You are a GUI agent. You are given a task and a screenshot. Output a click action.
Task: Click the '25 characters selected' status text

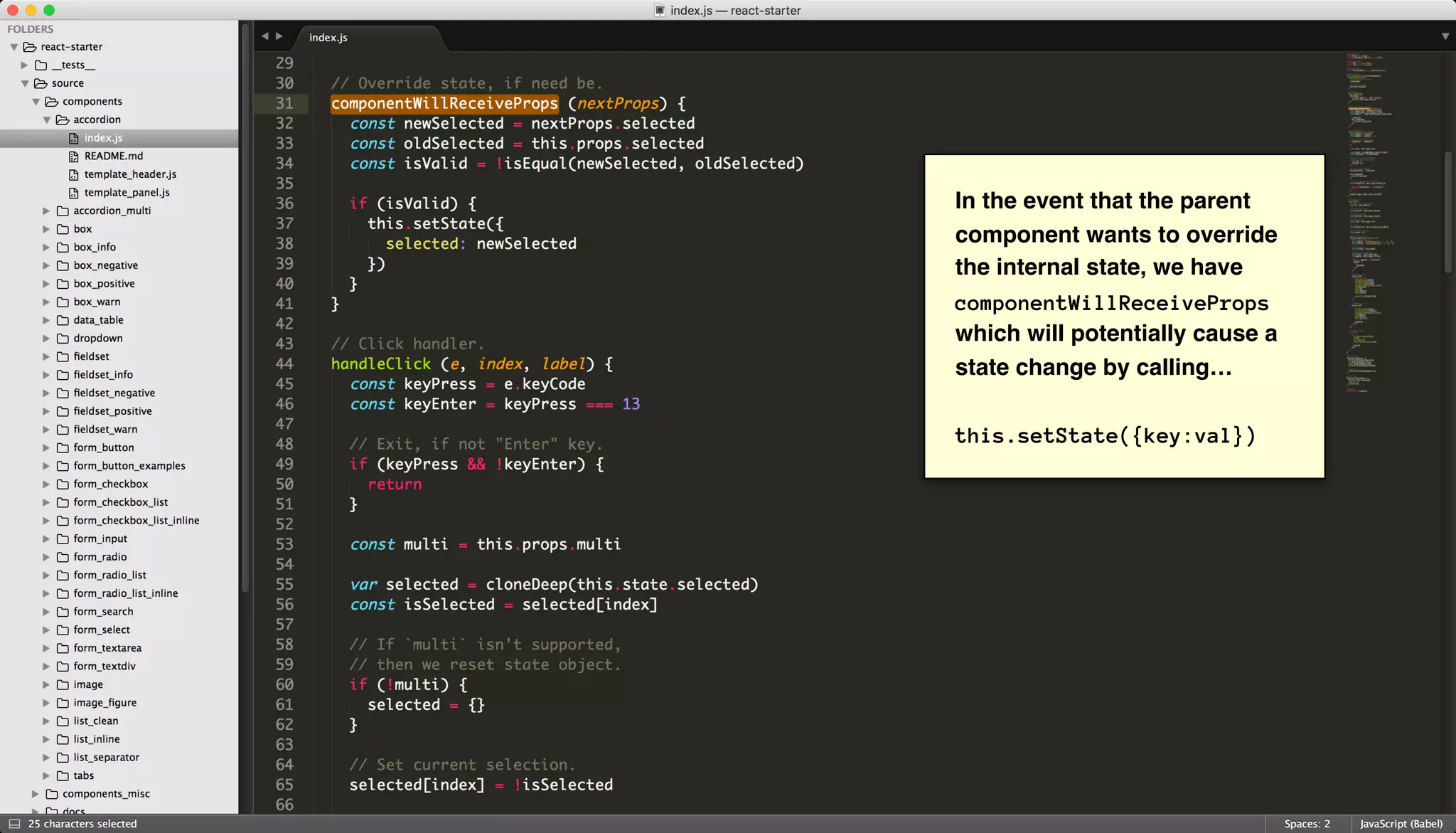[x=82, y=824]
